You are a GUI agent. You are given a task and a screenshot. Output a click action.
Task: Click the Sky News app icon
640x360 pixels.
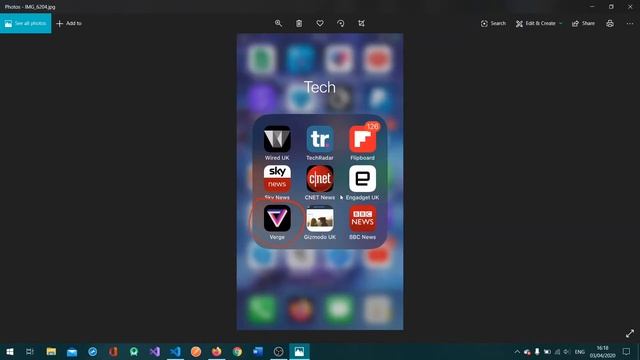pyautogui.click(x=277, y=178)
